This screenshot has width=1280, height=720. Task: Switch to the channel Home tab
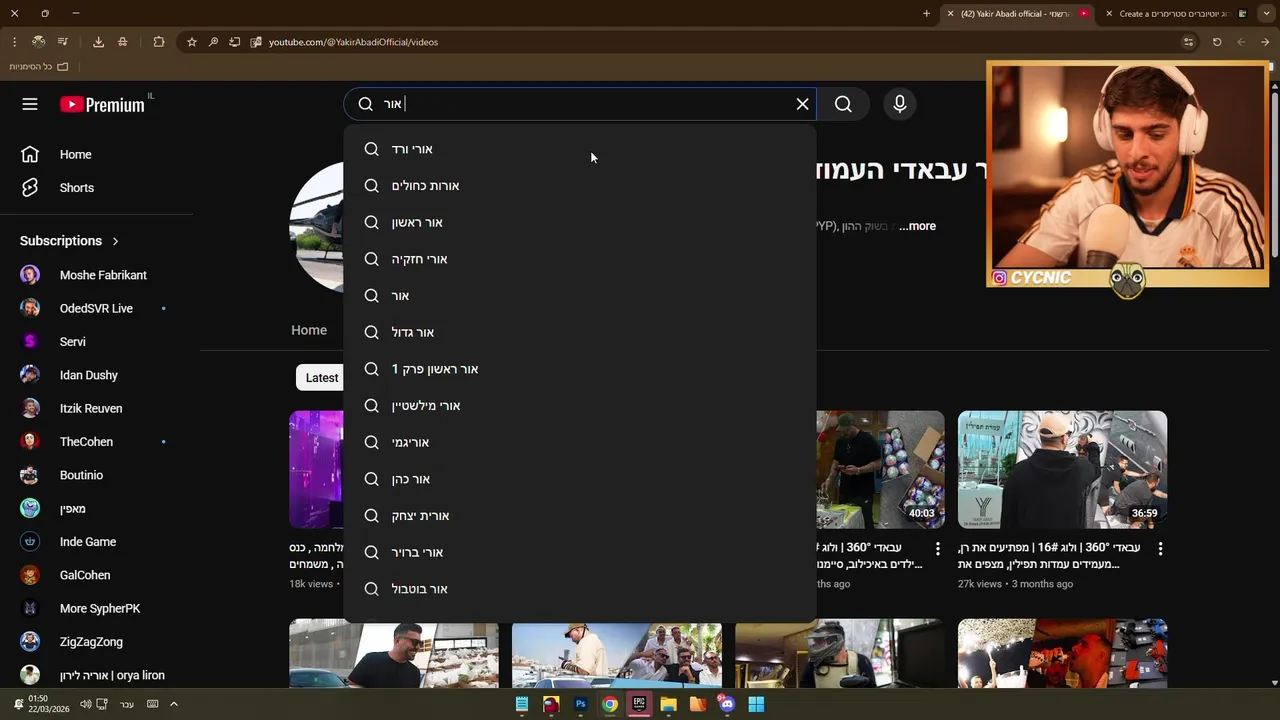309,330
